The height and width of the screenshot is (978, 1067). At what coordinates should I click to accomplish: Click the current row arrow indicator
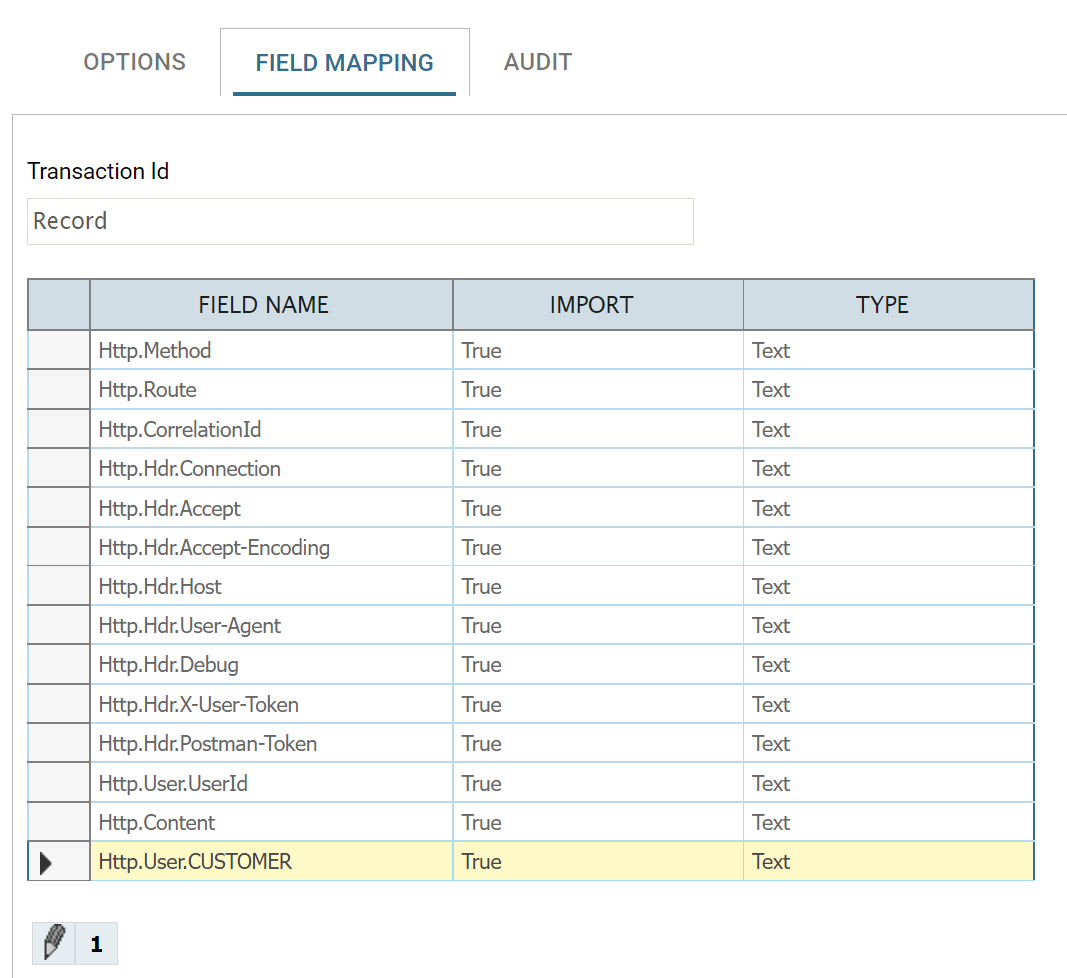pyautogui.click(x=47, y=862)
